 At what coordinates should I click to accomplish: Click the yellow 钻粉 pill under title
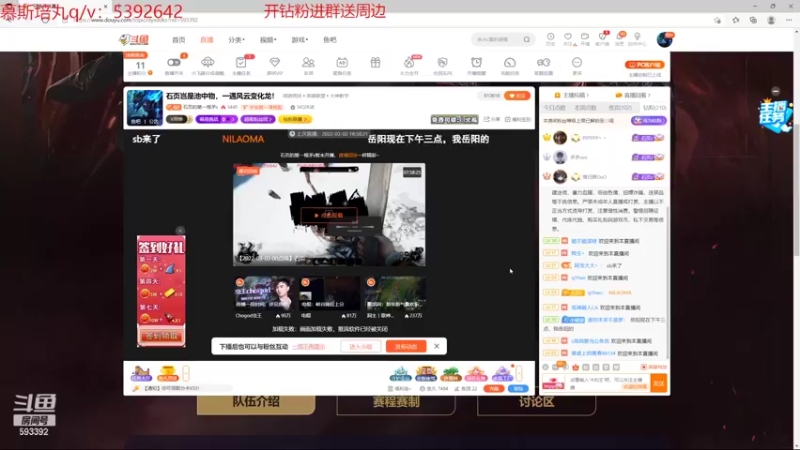295,119
